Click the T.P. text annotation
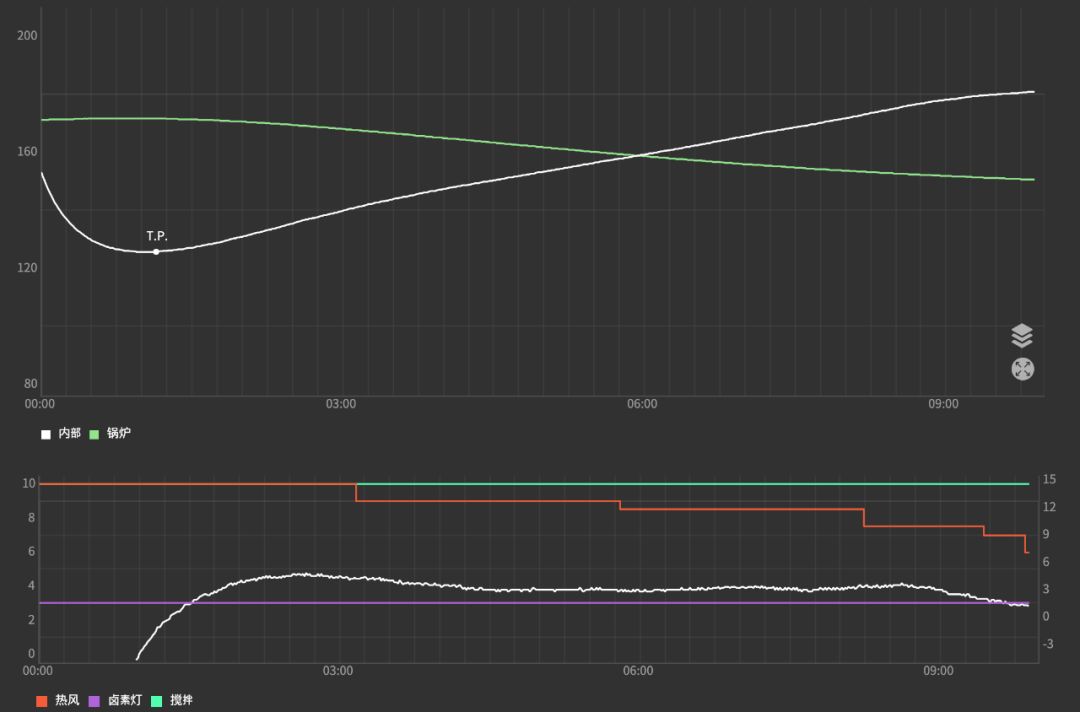1080x712 pixels. click(157, 236)
